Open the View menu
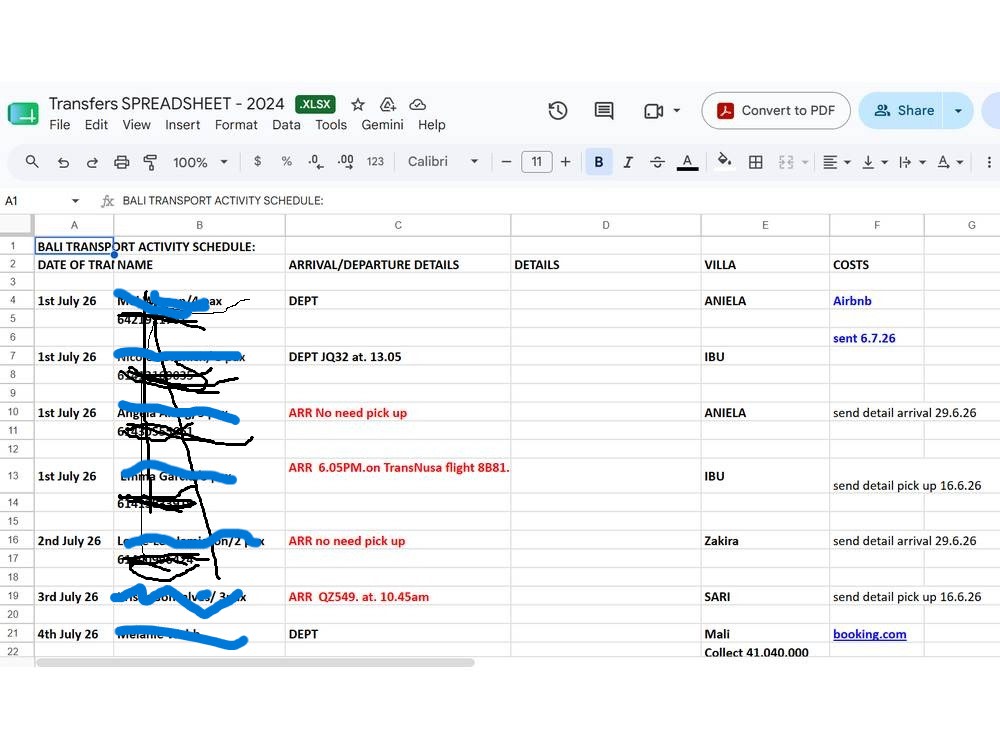The image size is (1000, 750). point(136,125)
